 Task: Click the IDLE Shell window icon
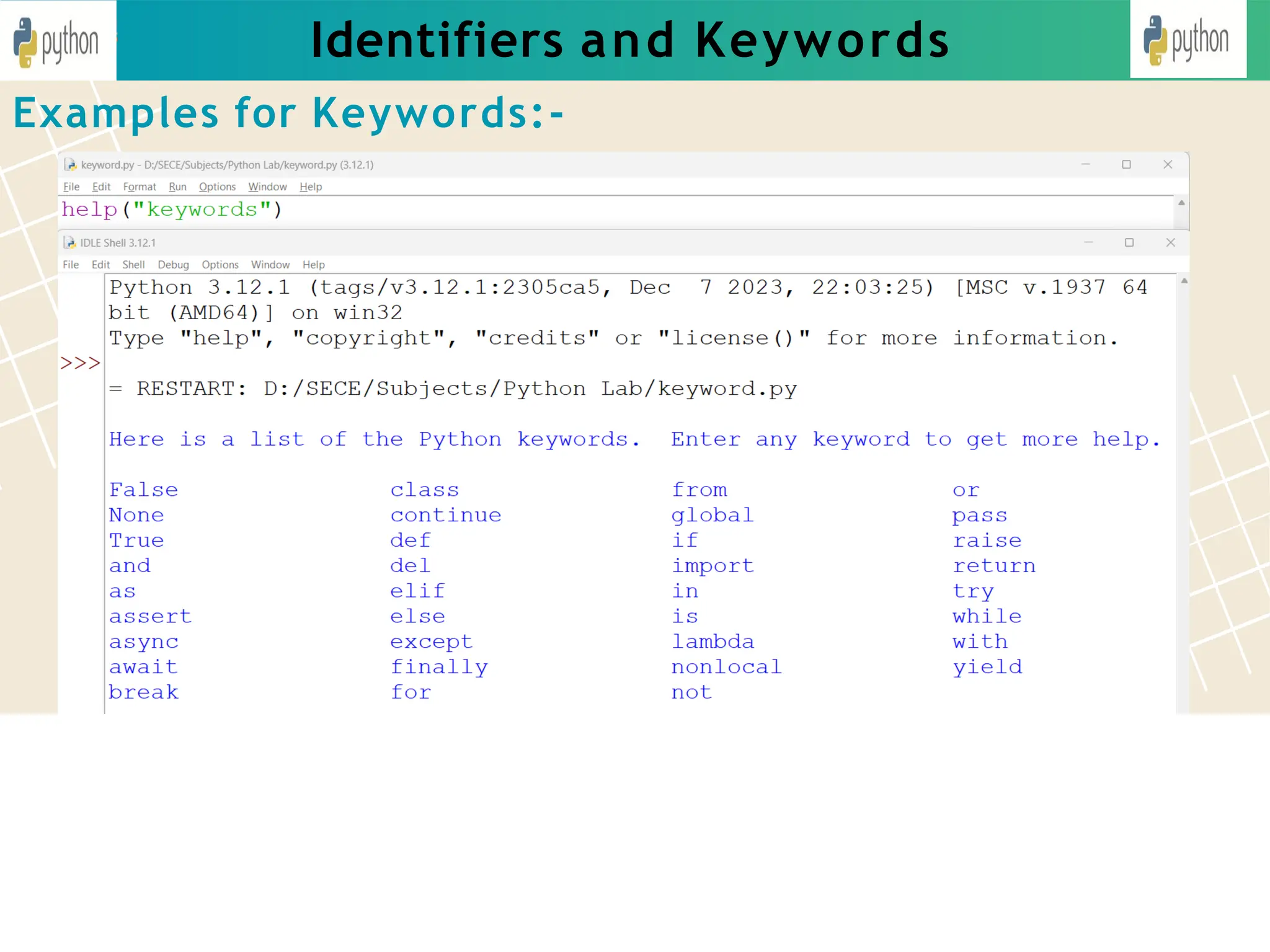coord(69,243)
